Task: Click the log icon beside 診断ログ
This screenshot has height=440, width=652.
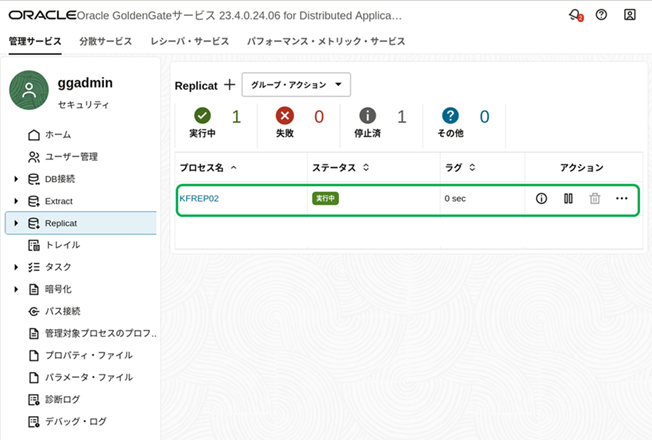Action: (x=34, y=399)
